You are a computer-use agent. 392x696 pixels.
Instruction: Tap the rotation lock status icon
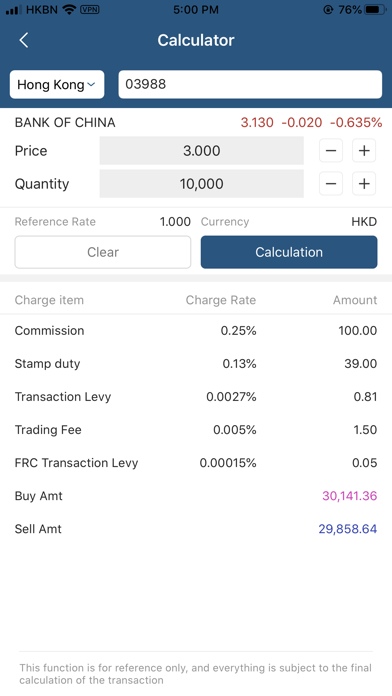coord(328,10)
